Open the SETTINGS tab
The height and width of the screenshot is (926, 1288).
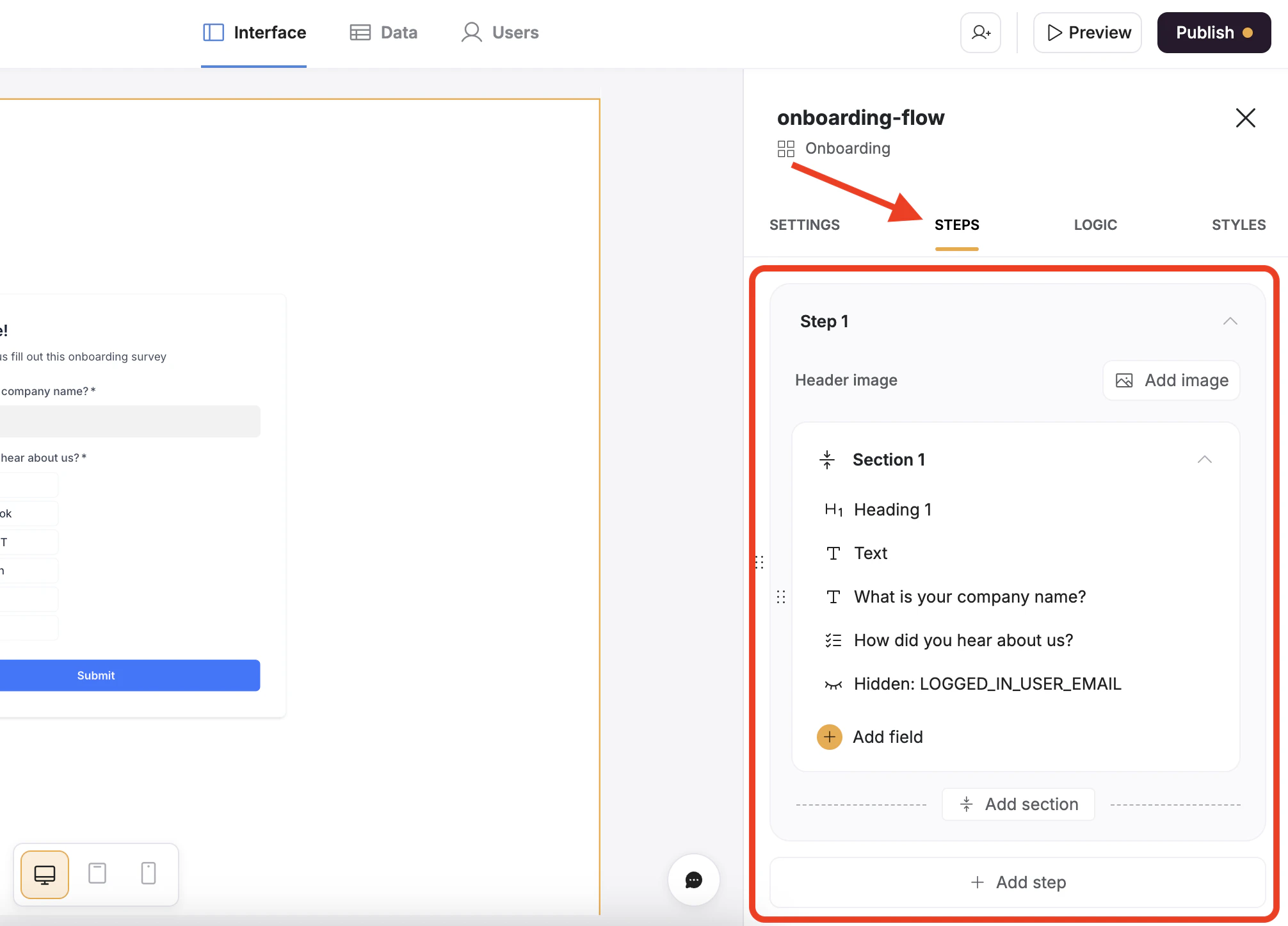[x=804, y=225]
